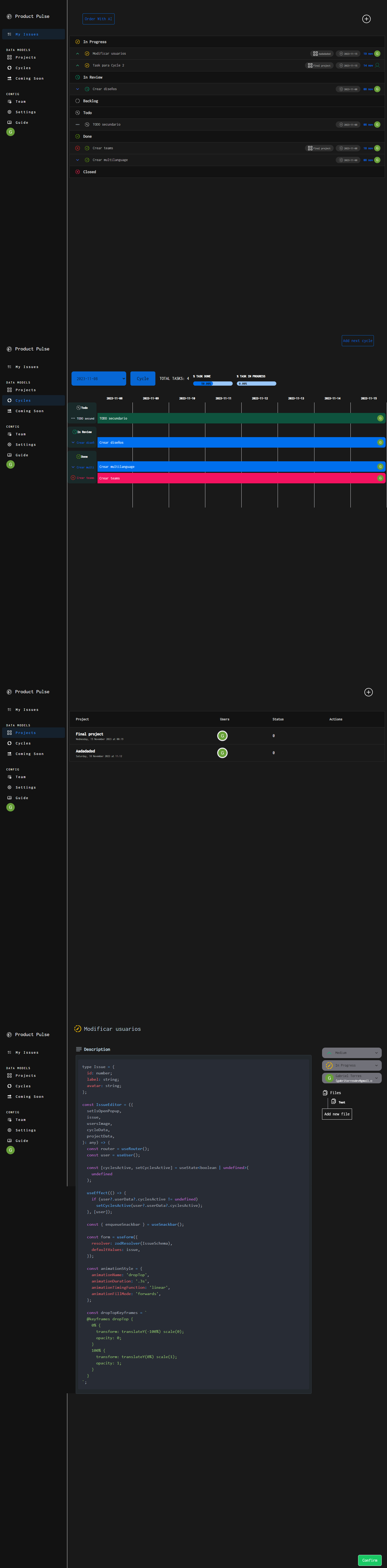Screen dimensions: 387x1568
Task: Click the green Confirm button
Action: point(370,1560)
